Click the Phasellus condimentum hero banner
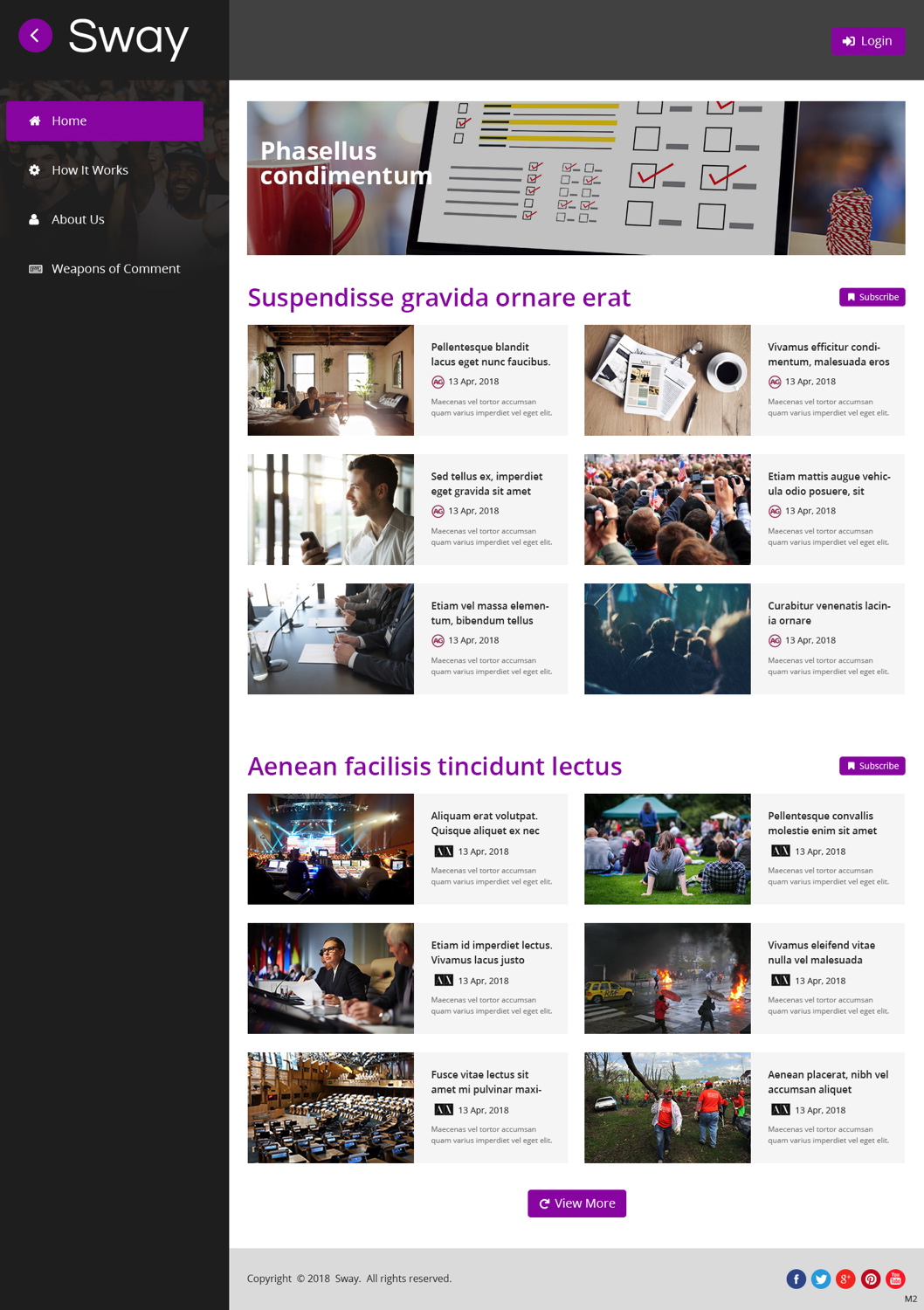924x1310 pixels. tap(576, 178)
